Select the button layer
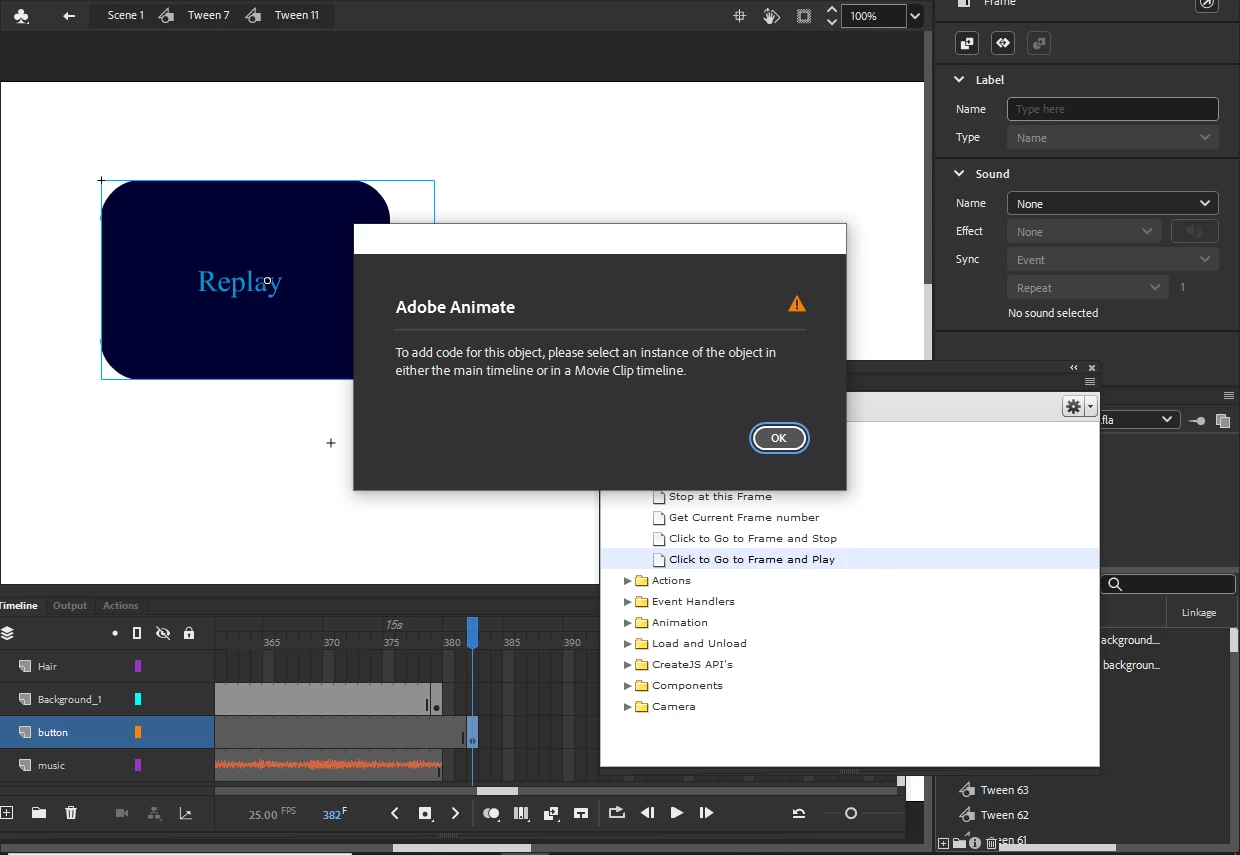The image size is (1240, 855). tap(107, 732)
